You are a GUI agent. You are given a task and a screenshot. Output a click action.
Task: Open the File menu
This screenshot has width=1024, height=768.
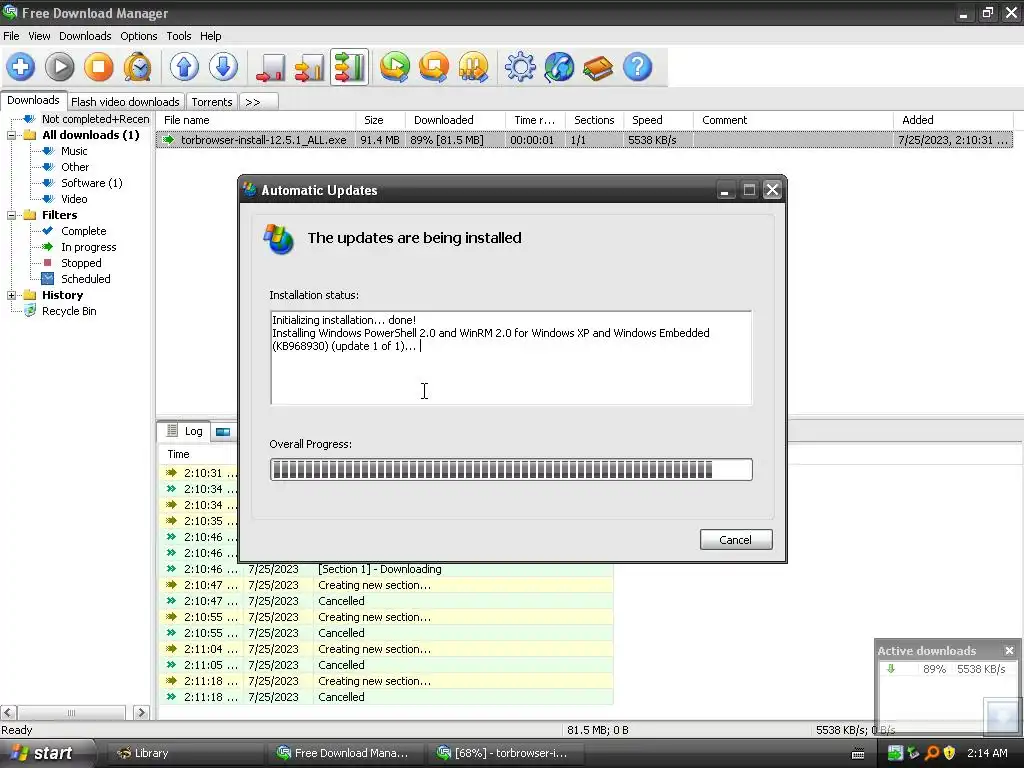[x=11, y=36]
